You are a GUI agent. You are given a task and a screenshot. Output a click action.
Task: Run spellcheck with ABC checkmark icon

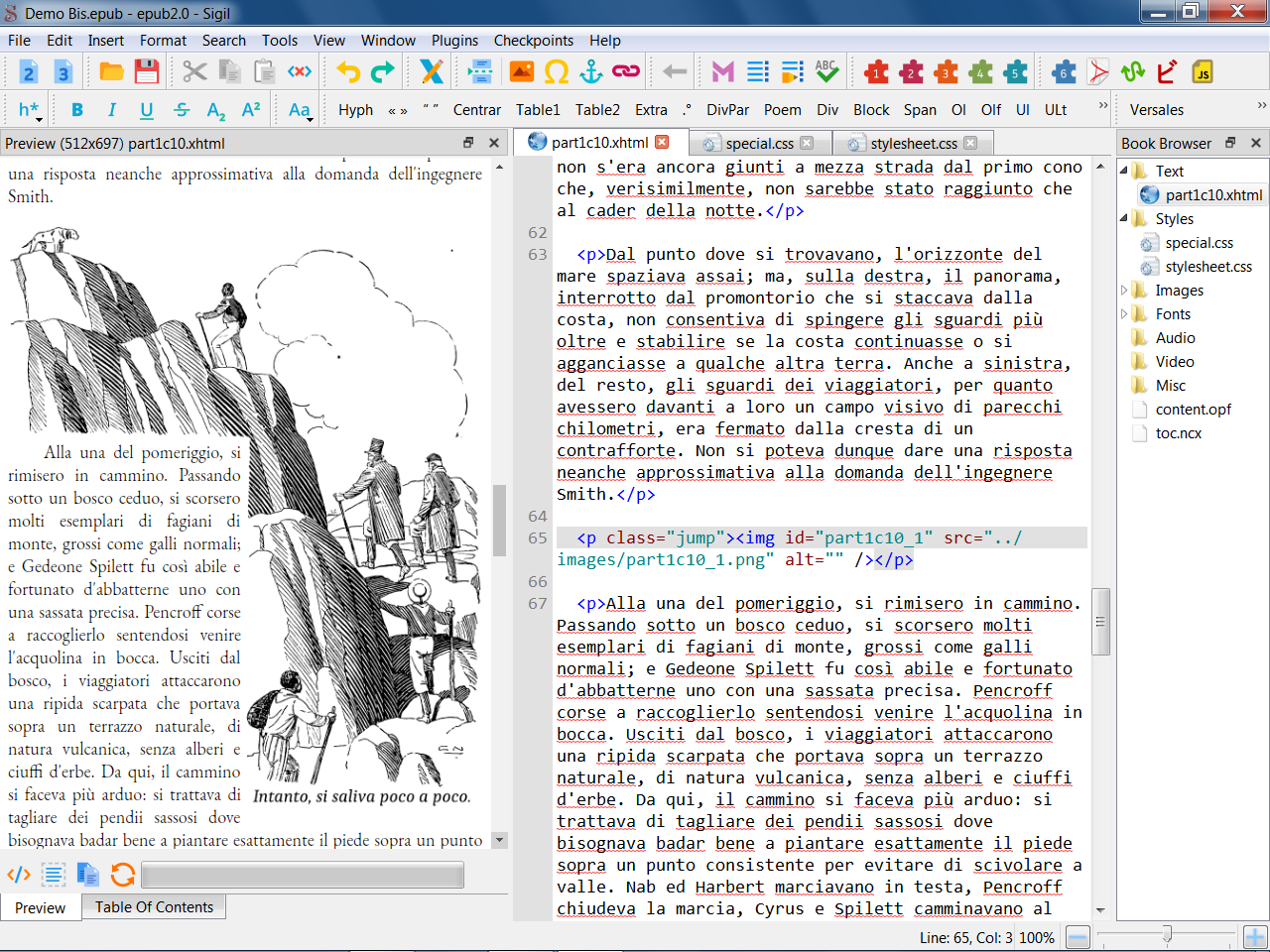(x=826, y=71)
